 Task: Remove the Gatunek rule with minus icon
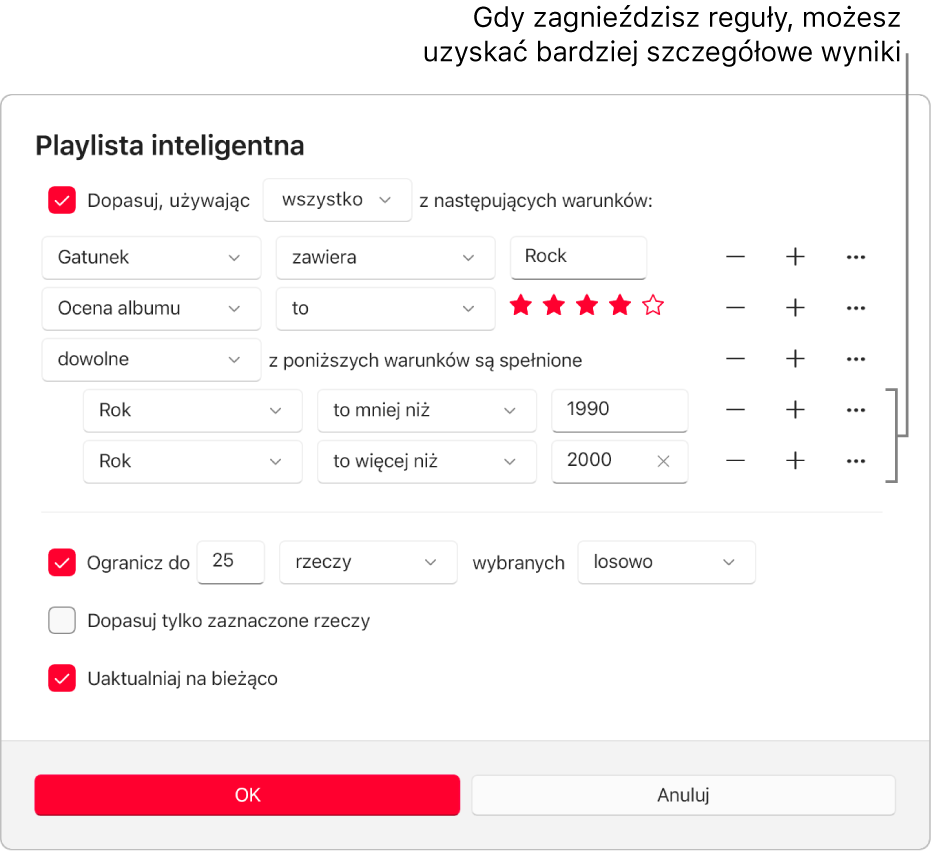click(735, 257)
